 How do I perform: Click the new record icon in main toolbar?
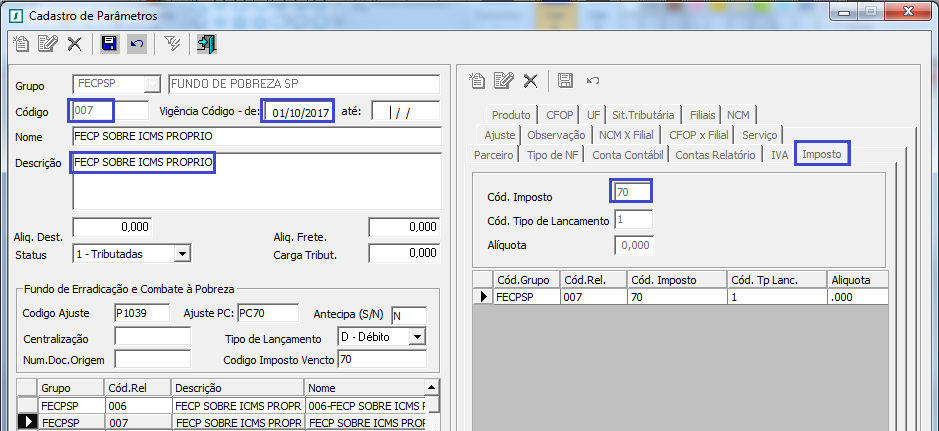click(x=22, y=44)
